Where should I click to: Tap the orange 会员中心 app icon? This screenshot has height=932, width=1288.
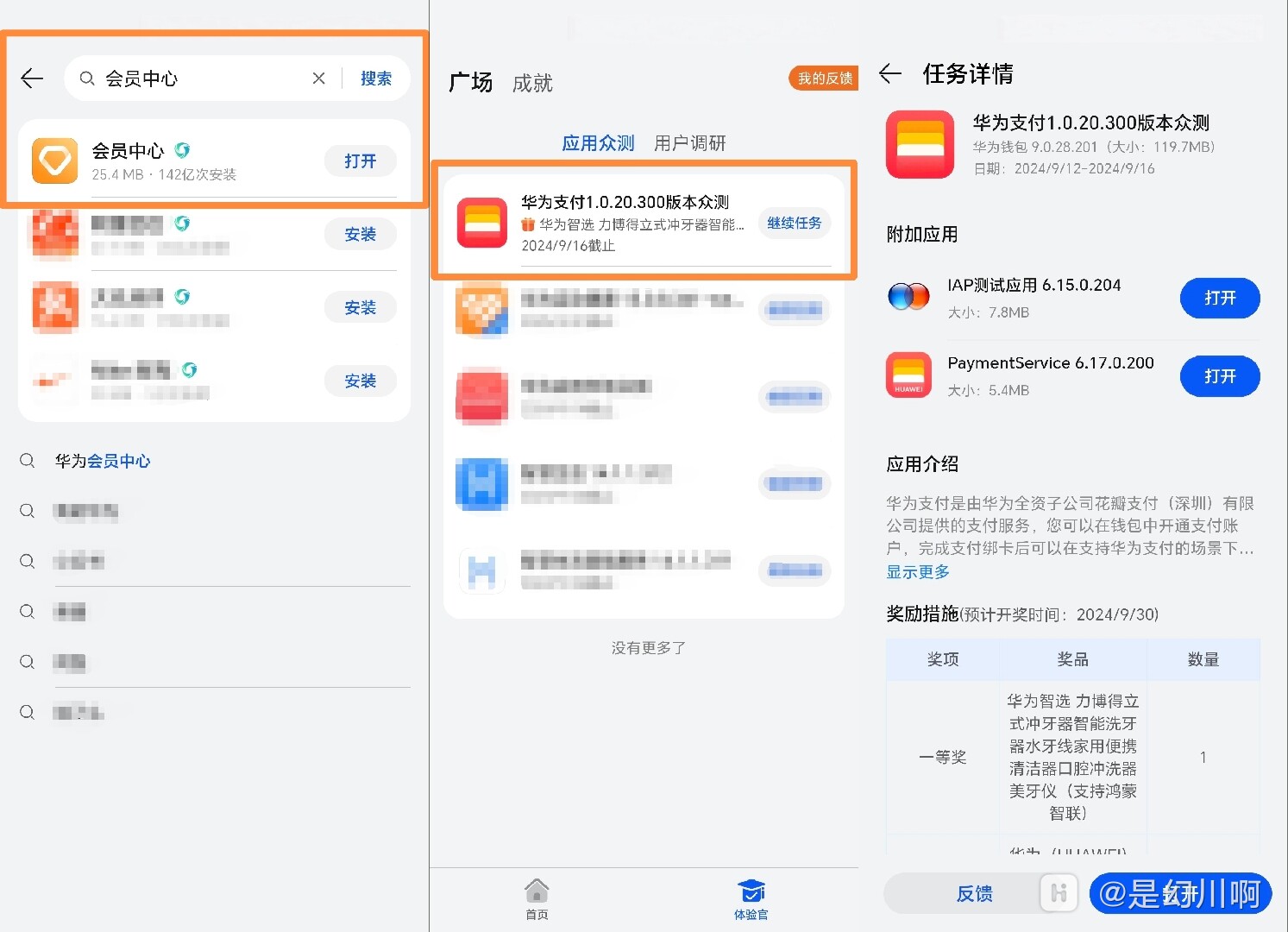(x=55, y=161)
